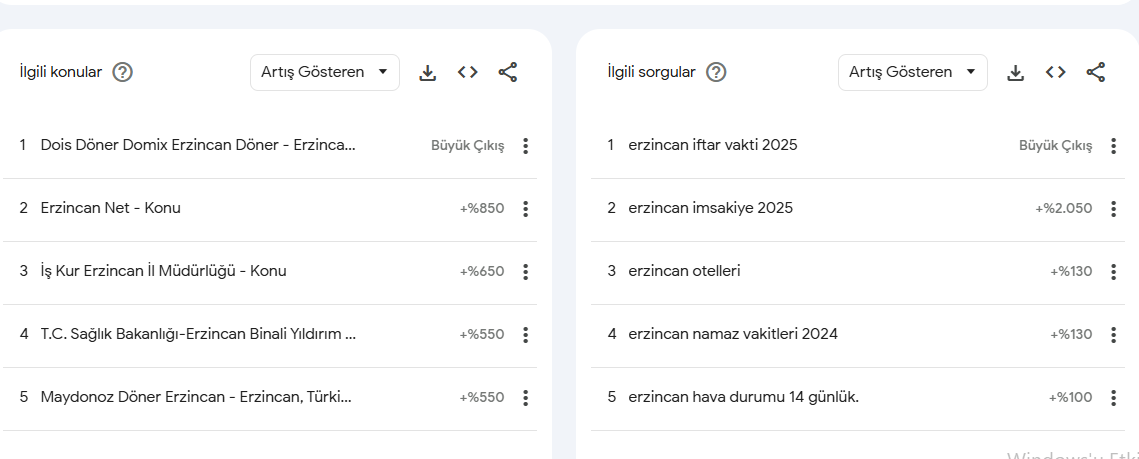This screenshot has height=459, width=1139.
Task: Select the erzincan iftar vakti 2025 query
Action: [858, 146]
